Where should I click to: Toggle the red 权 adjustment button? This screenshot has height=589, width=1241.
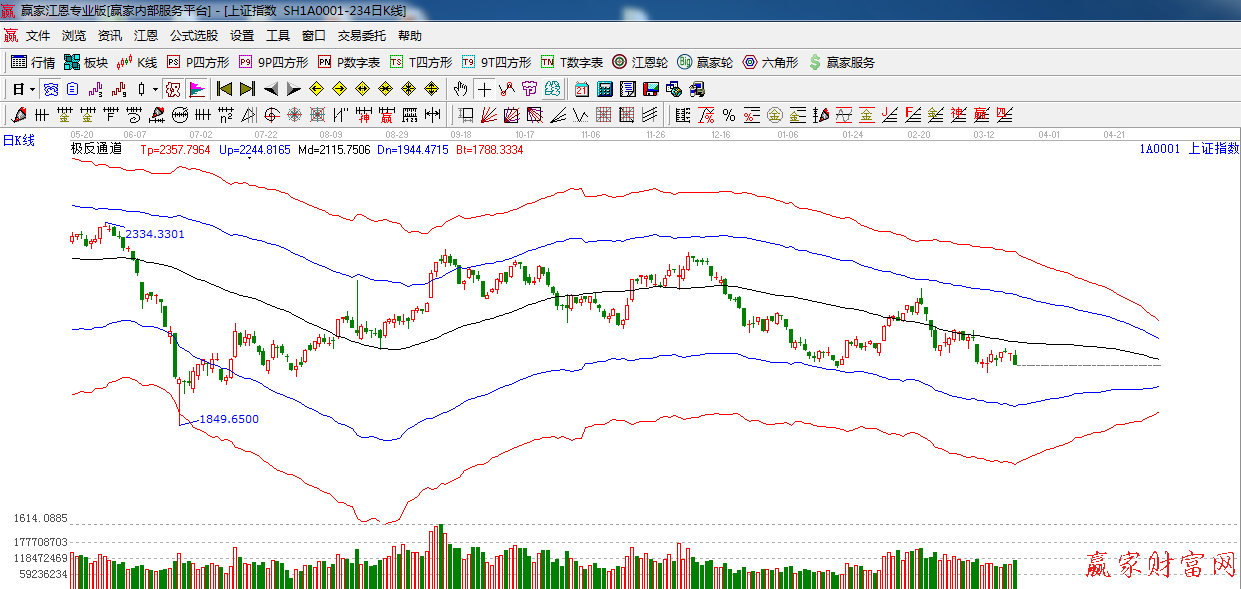coord(173,89)
